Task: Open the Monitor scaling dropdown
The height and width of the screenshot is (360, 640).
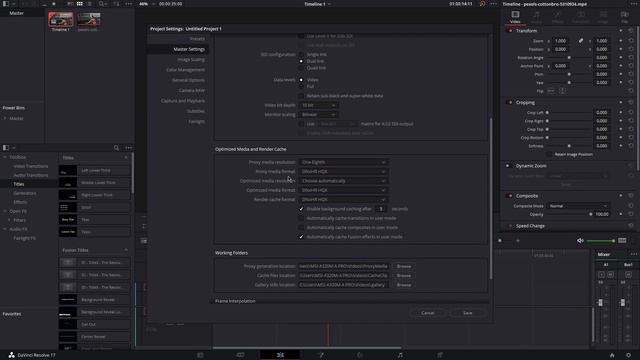Action: point(318,115)
